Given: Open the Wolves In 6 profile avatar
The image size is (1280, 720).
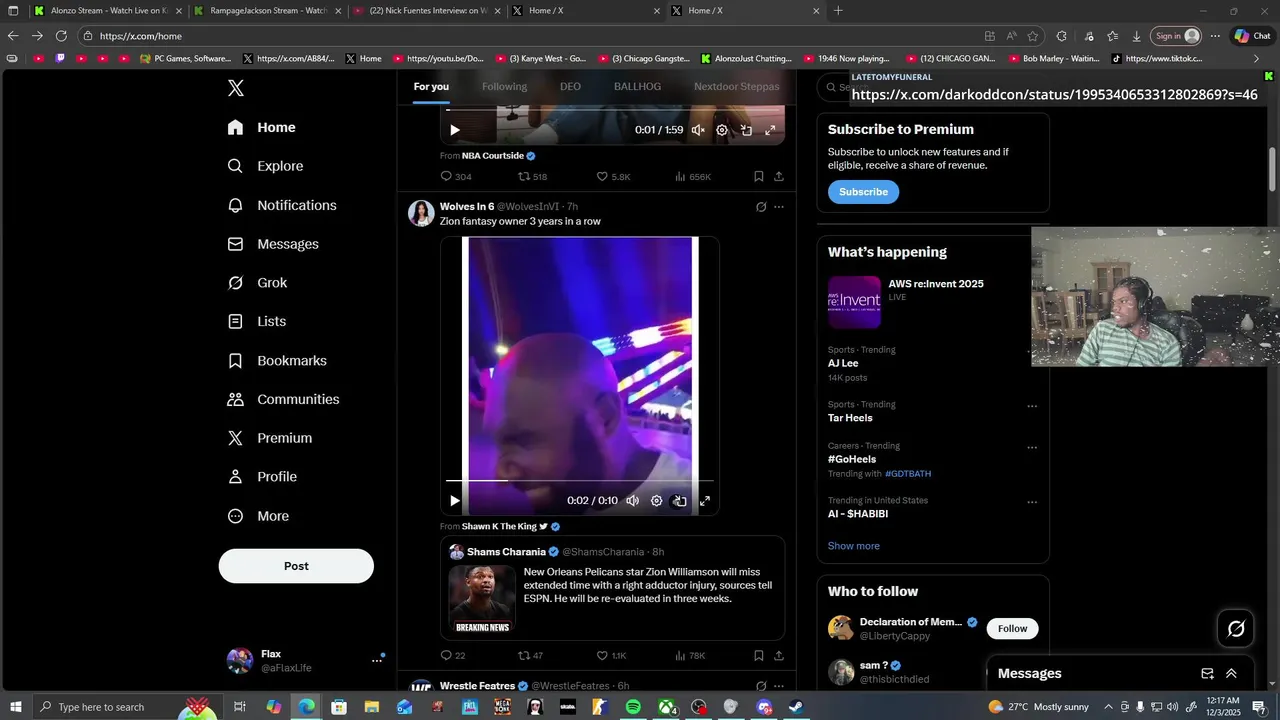Looking at the screenshot, I should (x=421, y=213).
